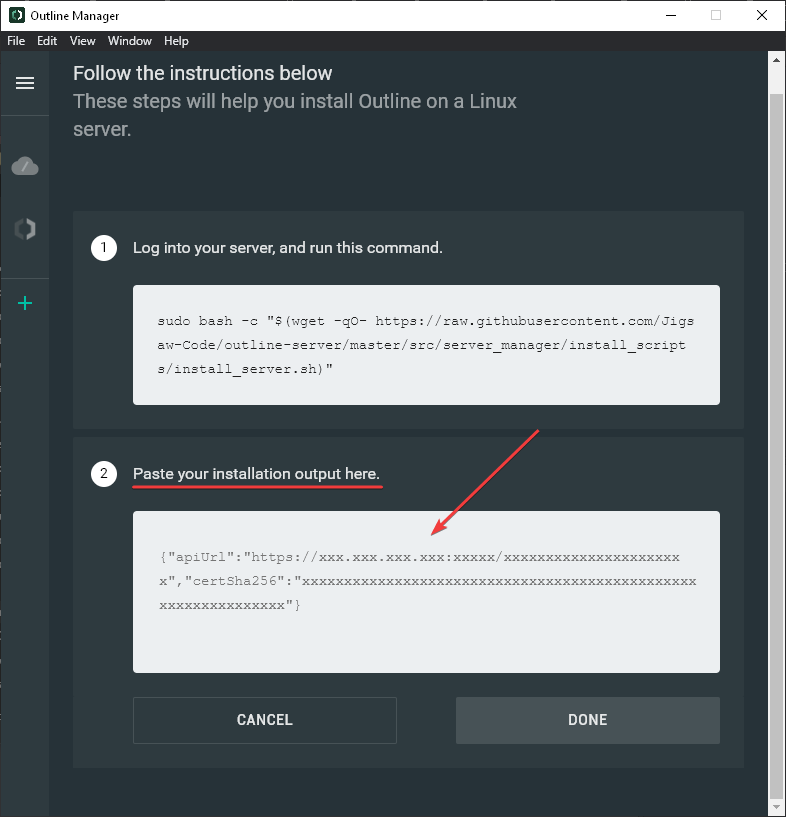This screenshot has width=786, height=817.
Task: Click the Outline Manager app logo in title bar
Action: [17, 15]
